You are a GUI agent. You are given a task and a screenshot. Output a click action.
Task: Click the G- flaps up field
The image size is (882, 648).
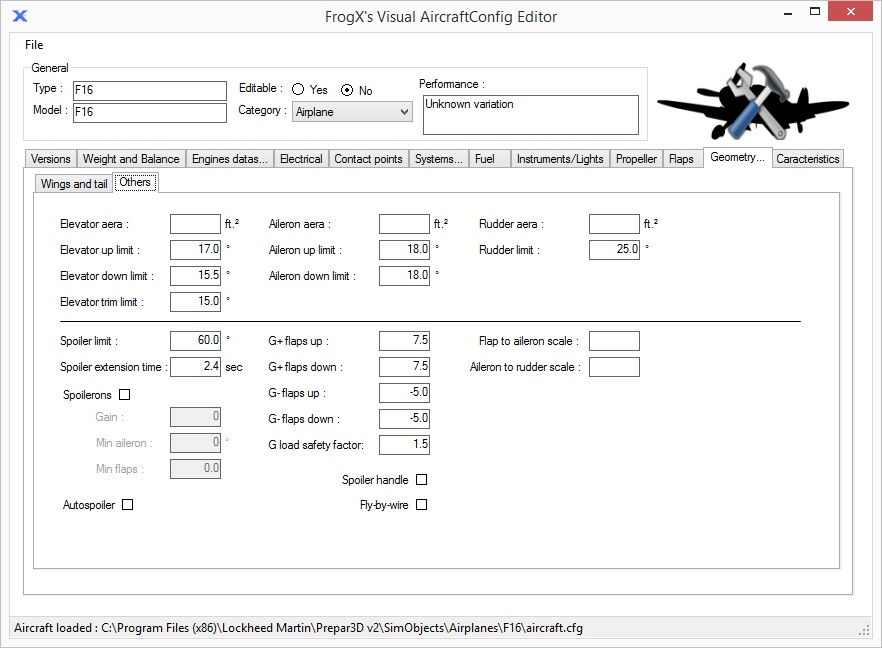pyautogui.click(x=404, y=393)
